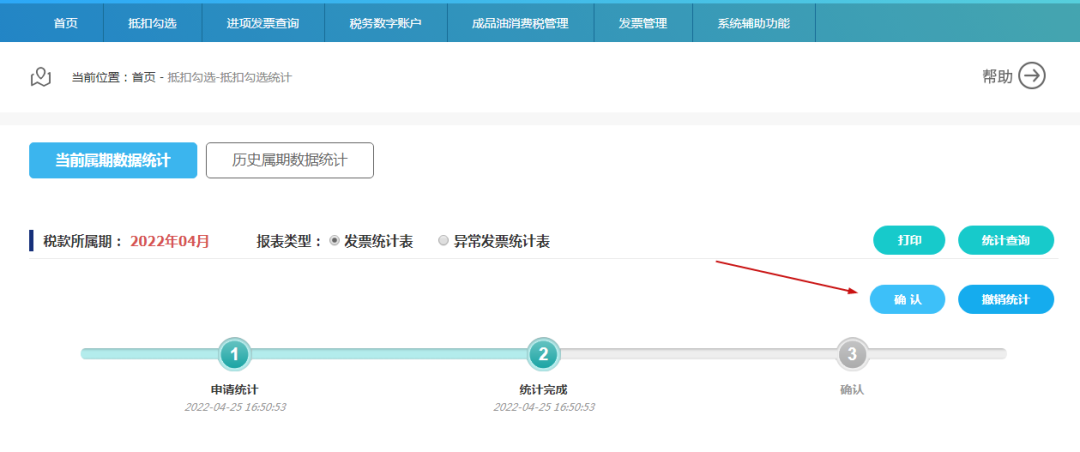Open help via the circled arrow icon
The height and width of the screenshot is (452, 1080).
click(1032, 76)
